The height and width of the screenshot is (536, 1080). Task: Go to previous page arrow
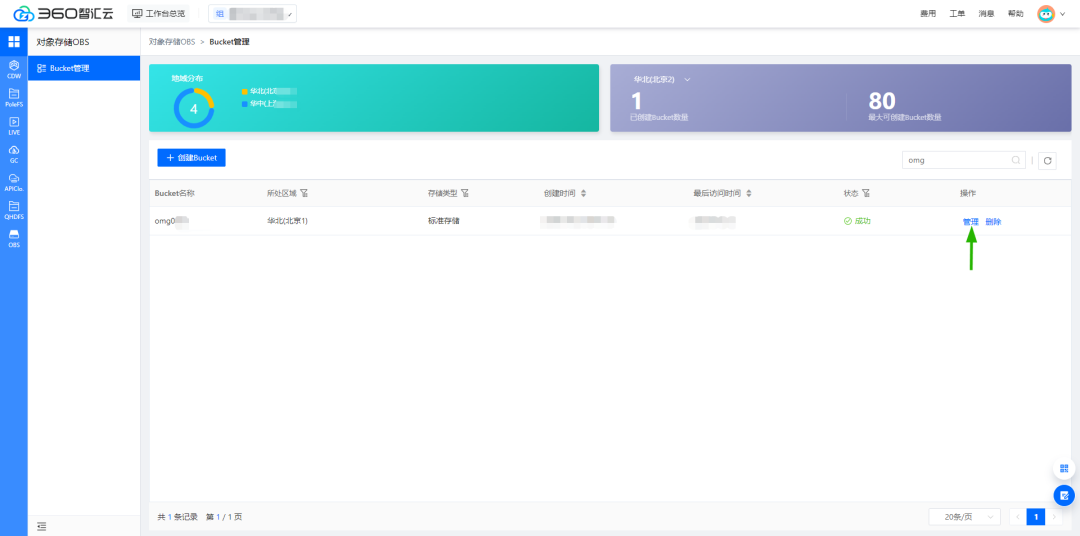pos(1017,517)
